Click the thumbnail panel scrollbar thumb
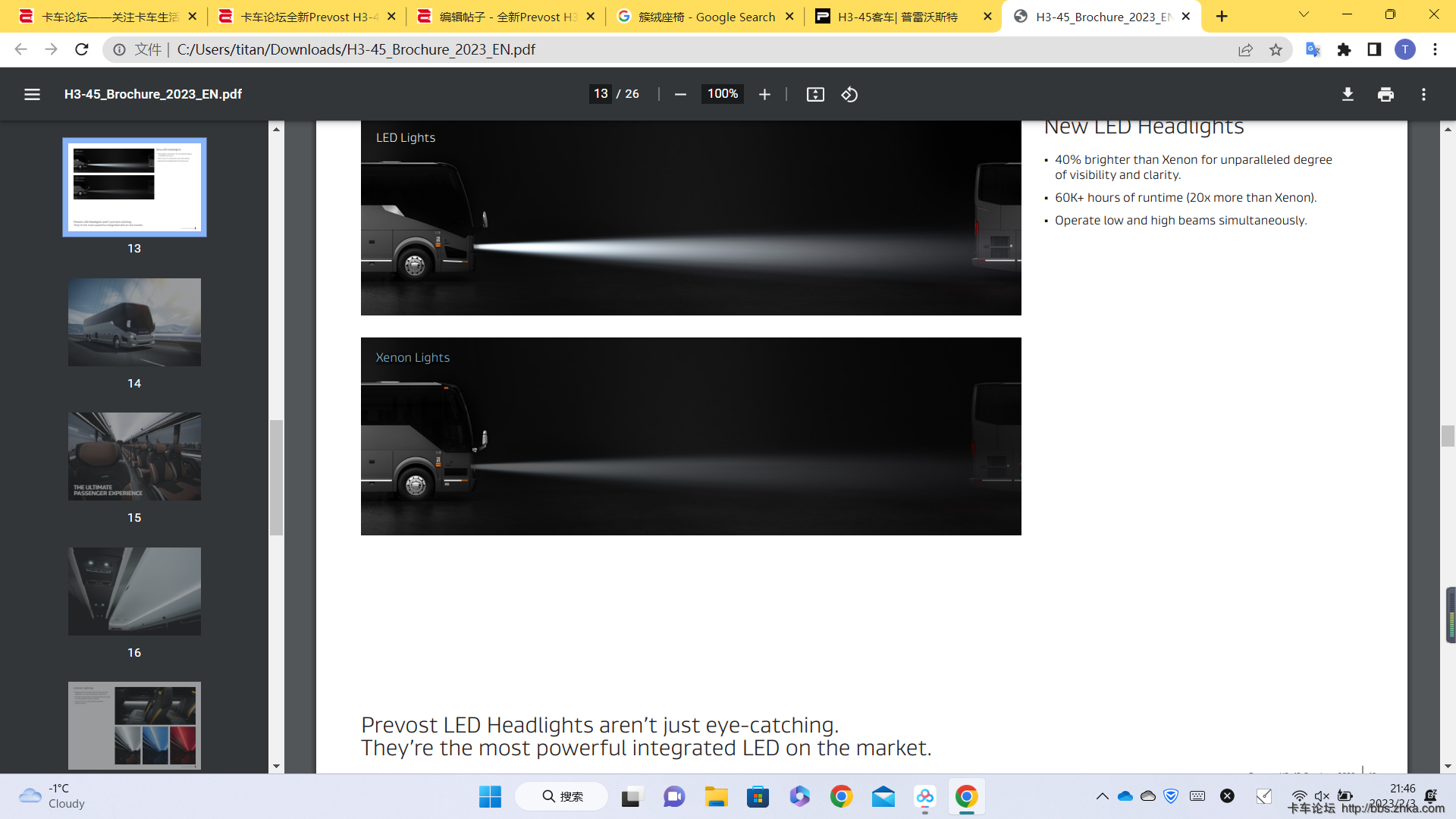Screen dimensions: 1456x819 (276, 478)
